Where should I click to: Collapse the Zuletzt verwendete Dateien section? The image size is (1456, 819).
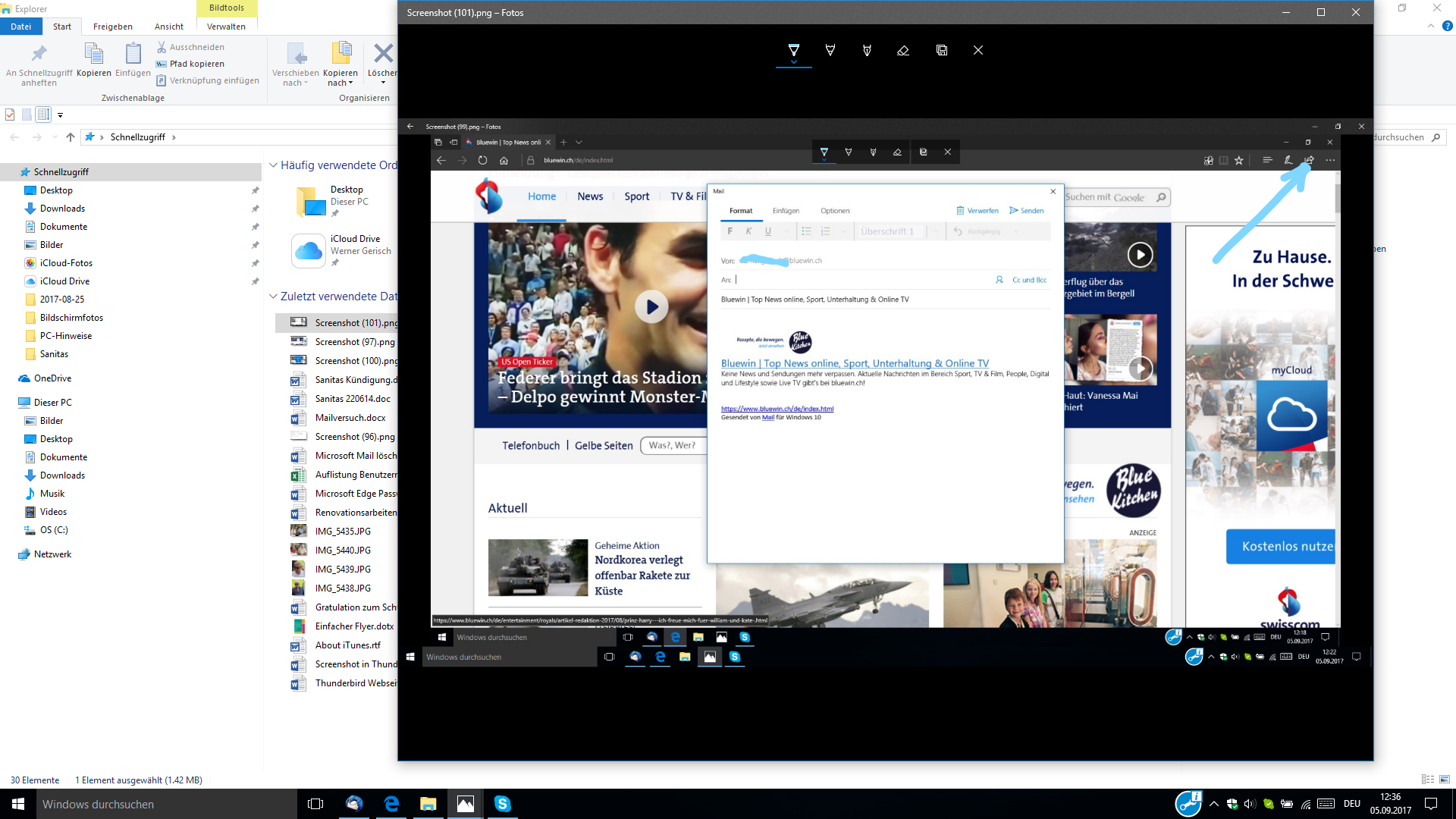coord(273,297)
